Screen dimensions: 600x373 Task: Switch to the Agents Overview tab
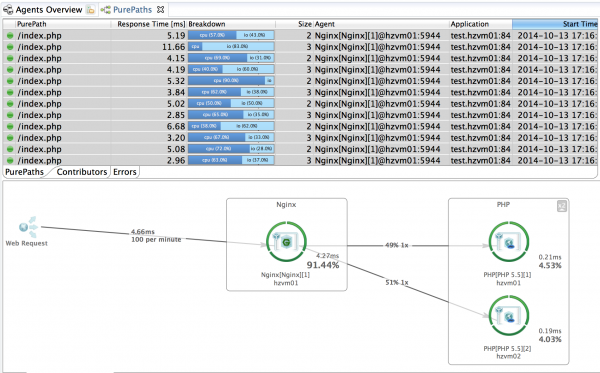point(49,10)
